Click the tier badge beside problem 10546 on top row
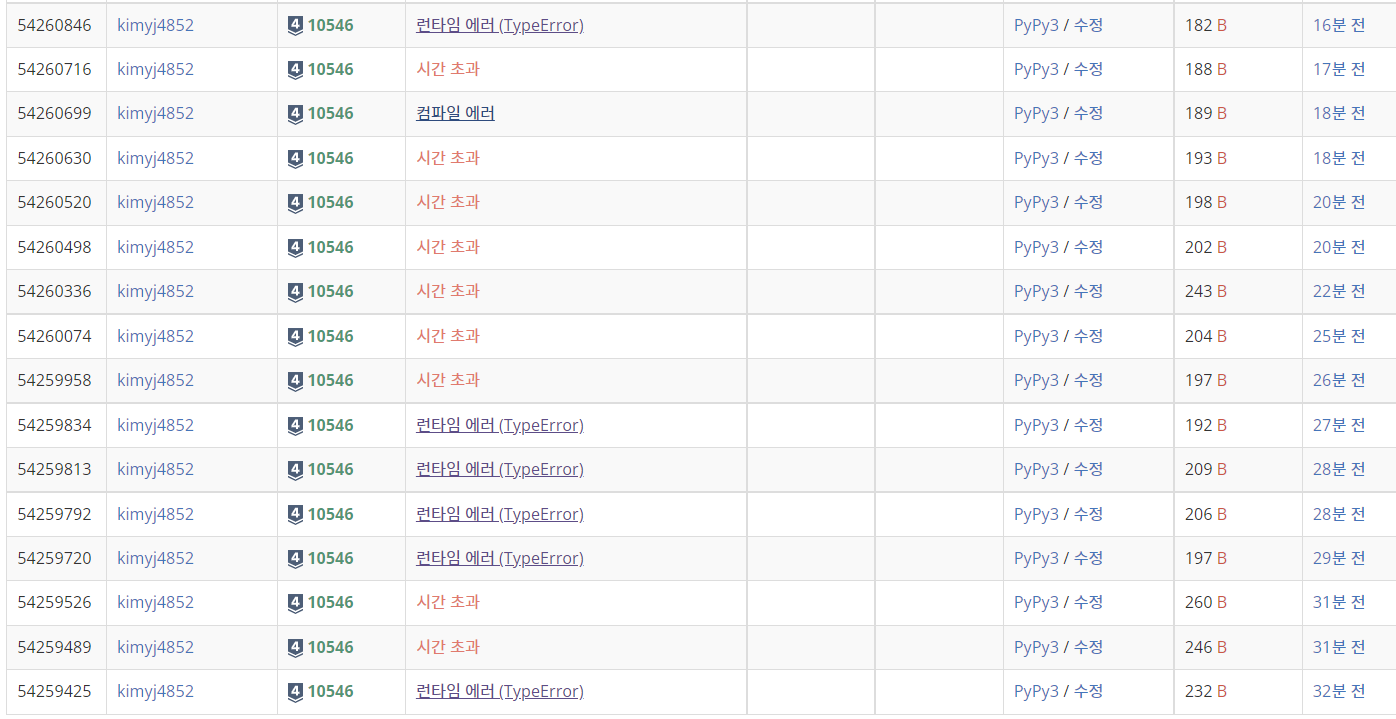Screen dimensions: 1396x719 click(x=294, y=25)
